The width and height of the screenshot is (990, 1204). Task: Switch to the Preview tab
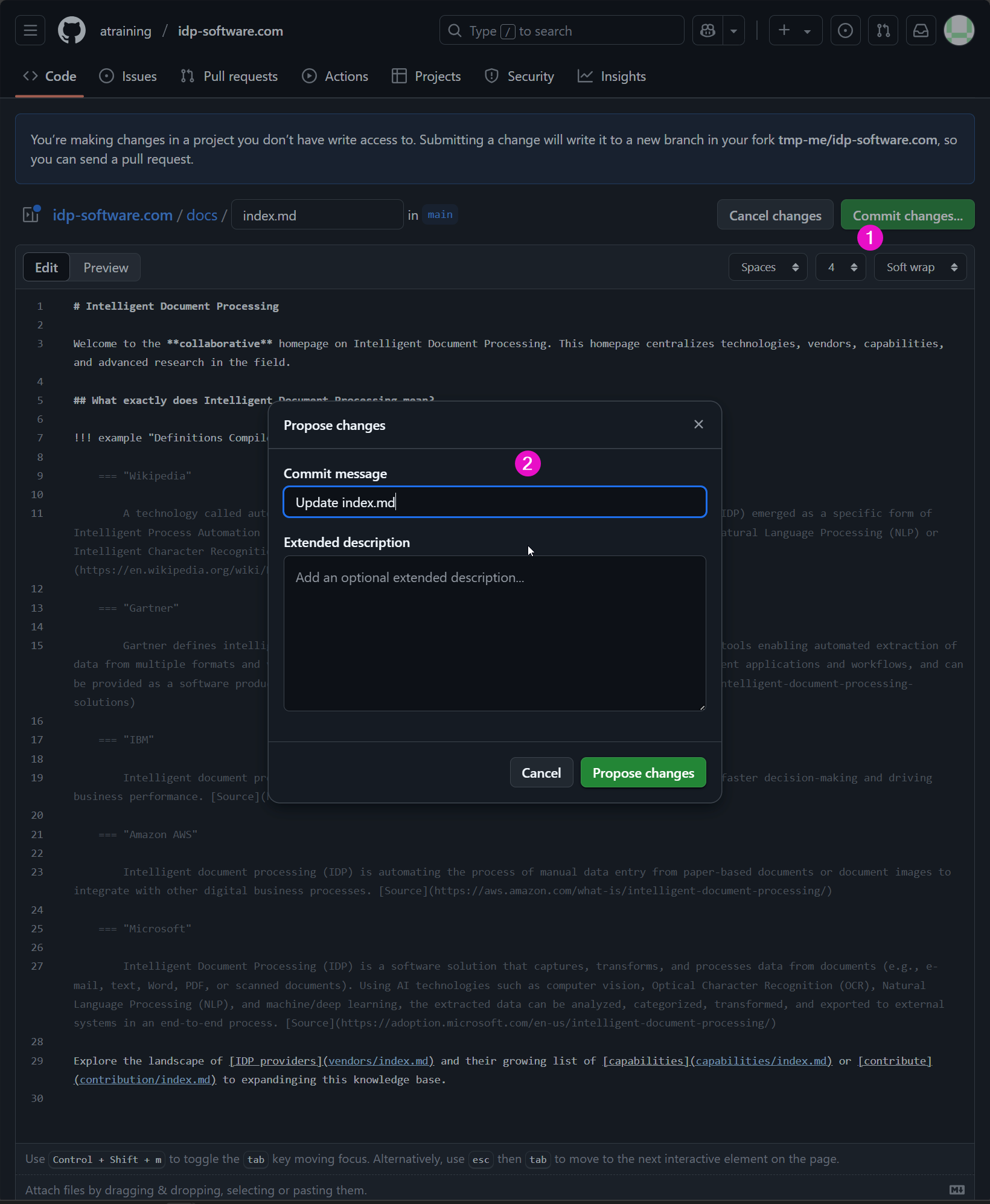coord(106,267)
